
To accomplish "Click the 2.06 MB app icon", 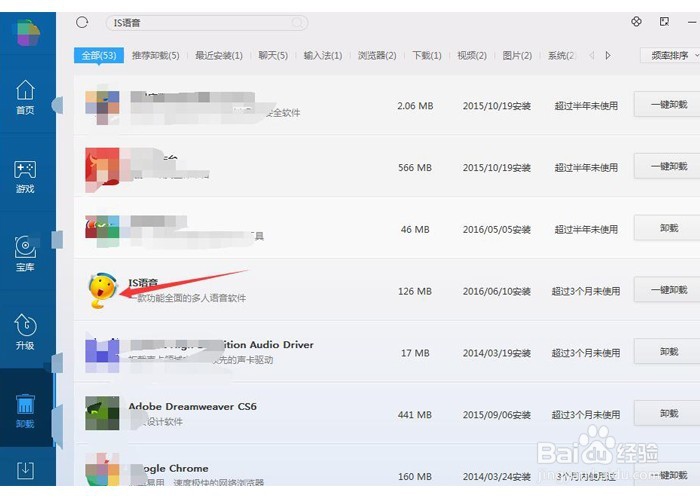I will pyautogui.click(x=102, y=107).
